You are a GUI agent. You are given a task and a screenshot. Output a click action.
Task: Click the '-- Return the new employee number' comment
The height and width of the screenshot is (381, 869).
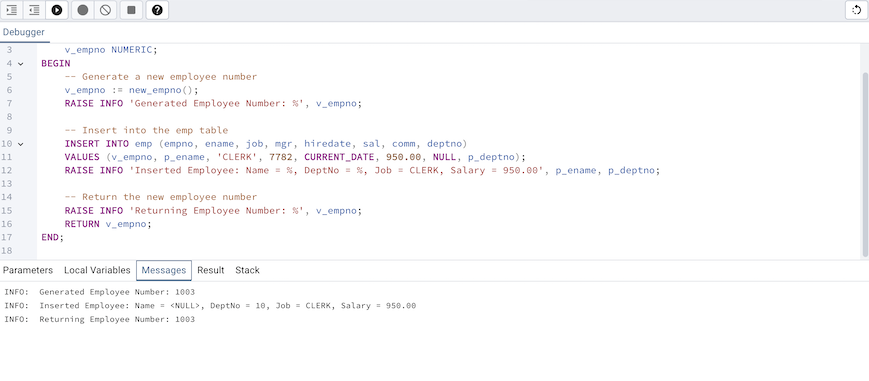(161, 197)
